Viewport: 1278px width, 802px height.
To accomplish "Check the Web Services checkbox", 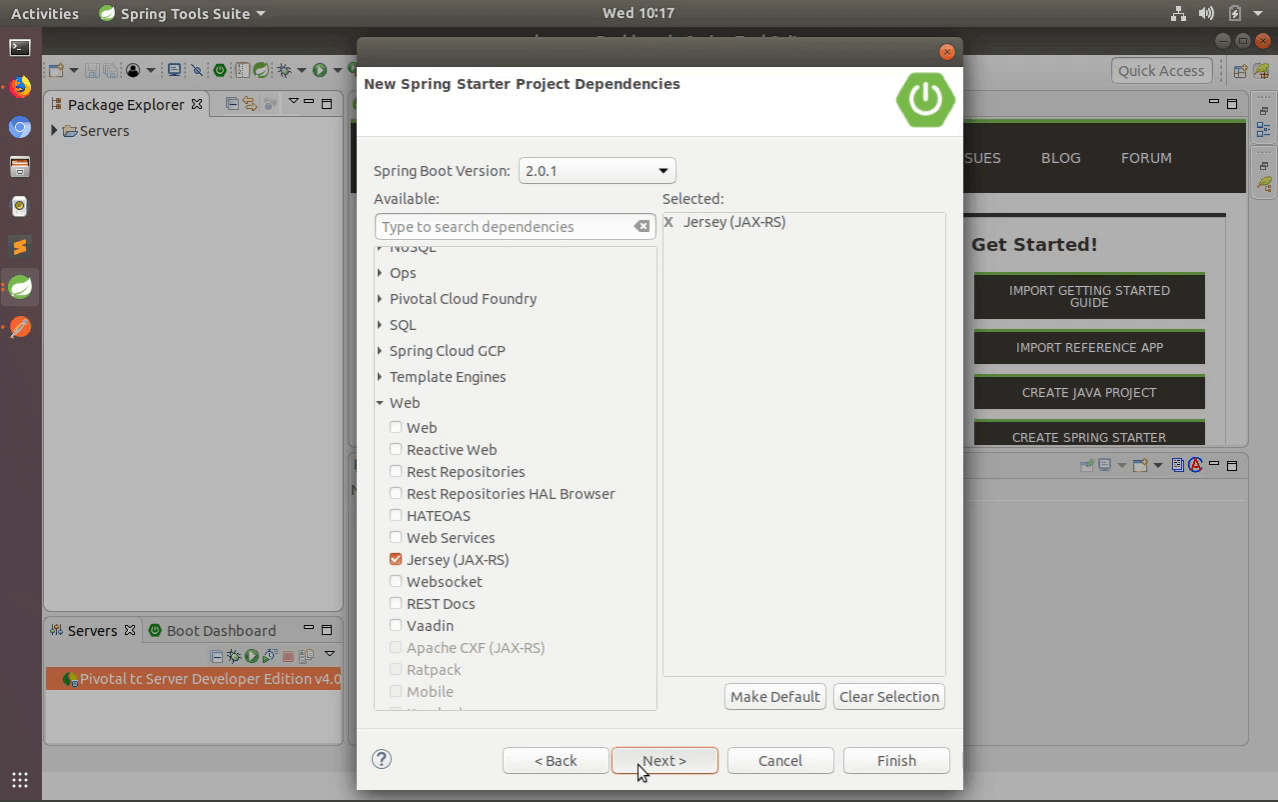I will point(396,537).
